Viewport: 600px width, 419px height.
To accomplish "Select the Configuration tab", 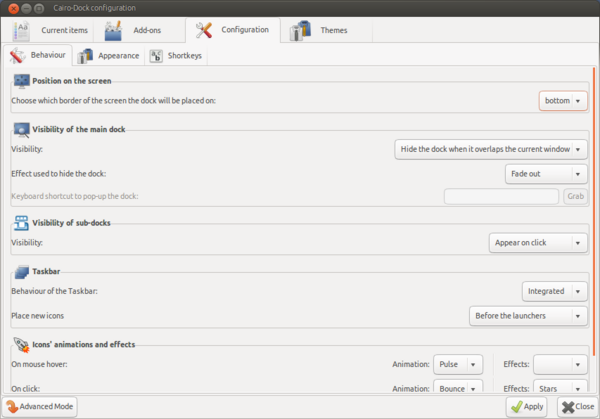I will (x=233, y=30).
